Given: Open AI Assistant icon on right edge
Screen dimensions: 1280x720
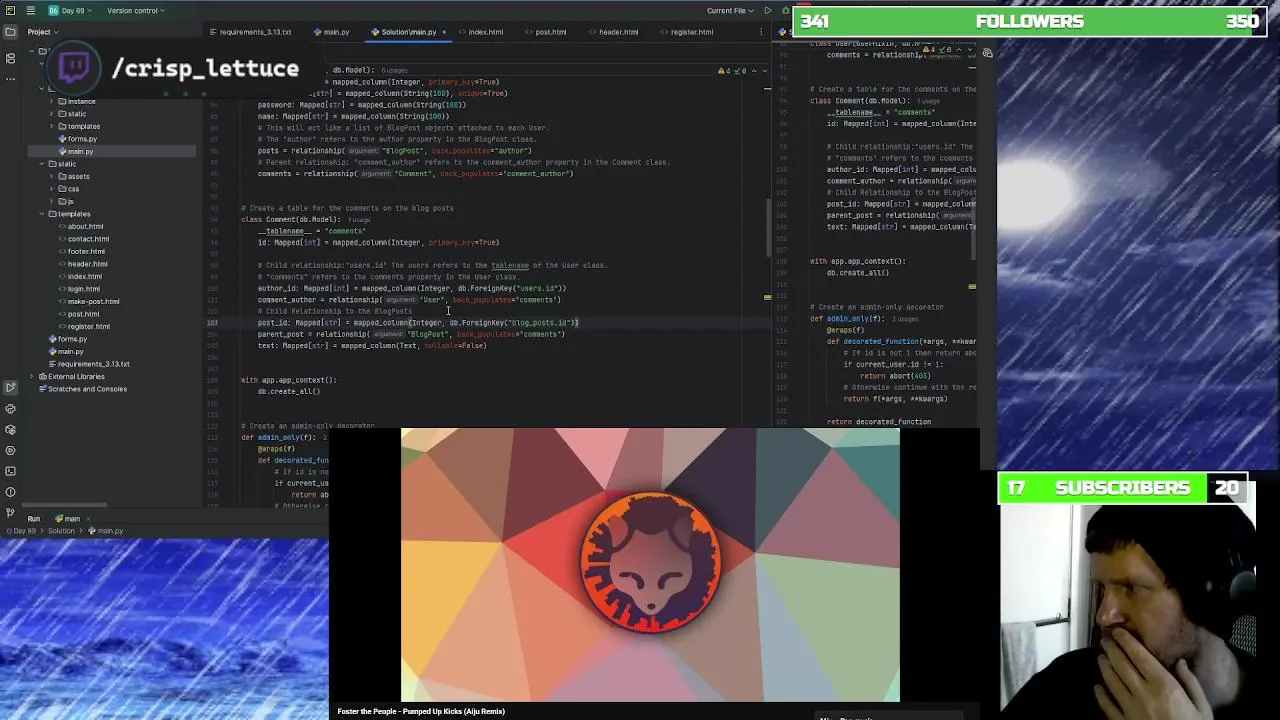Looking at the screenshot, I should pyautogui.click(x=988, y=53).
